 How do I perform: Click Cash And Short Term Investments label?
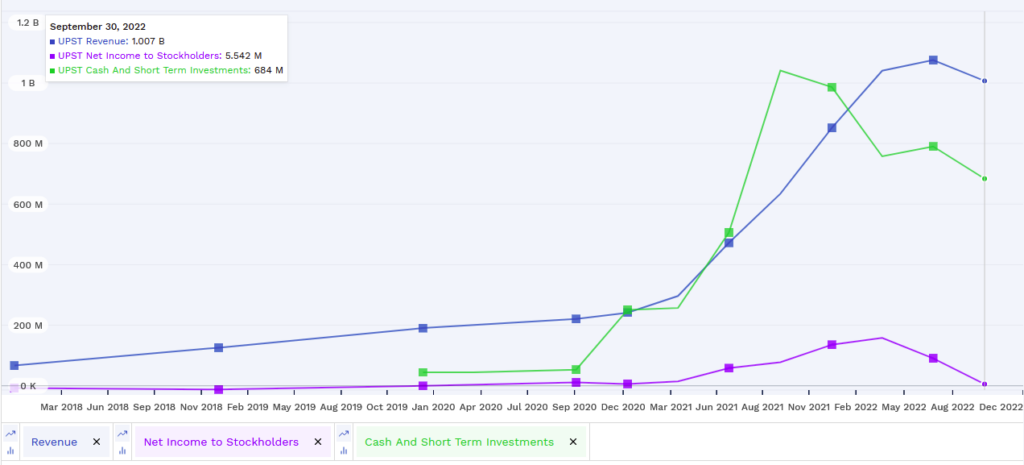[459, 442]
